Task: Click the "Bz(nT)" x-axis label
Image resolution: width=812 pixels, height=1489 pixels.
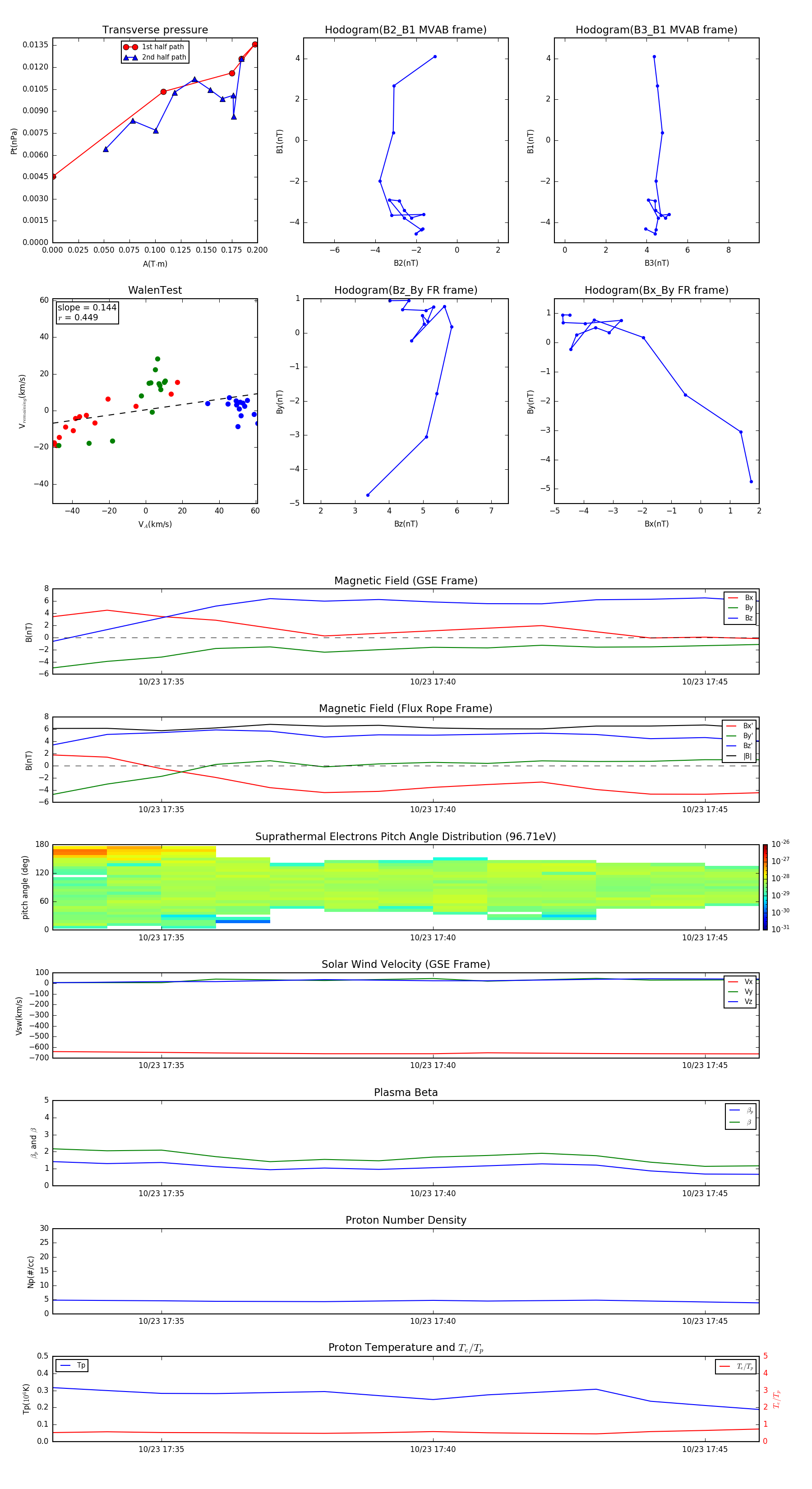Action: click(406, 524)
